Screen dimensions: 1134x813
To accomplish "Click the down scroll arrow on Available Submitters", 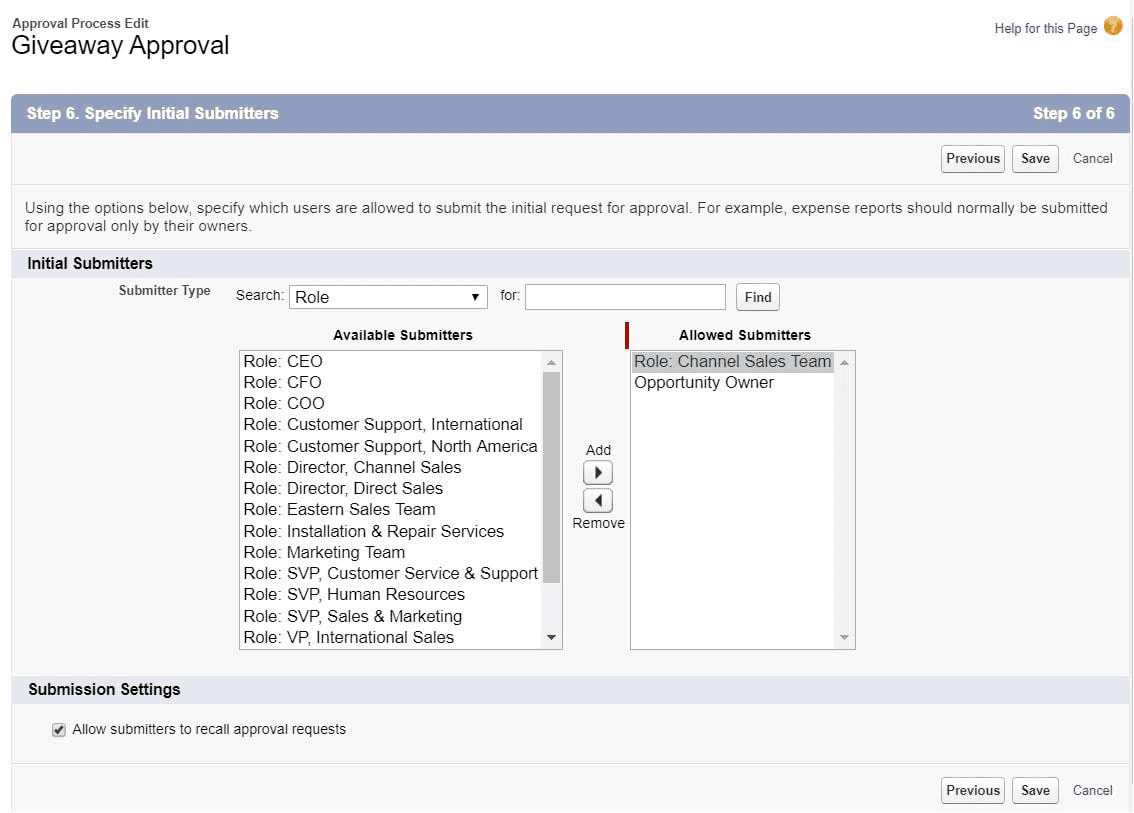I will [552, 637].
